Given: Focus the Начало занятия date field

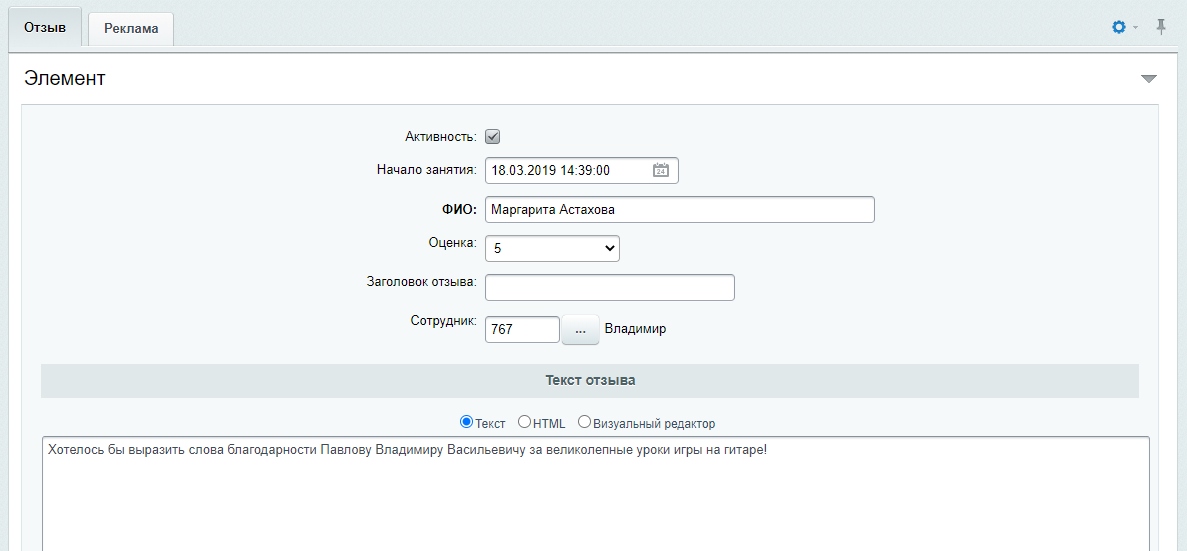Looking at the screenshot, I should [x=581, y=170].
